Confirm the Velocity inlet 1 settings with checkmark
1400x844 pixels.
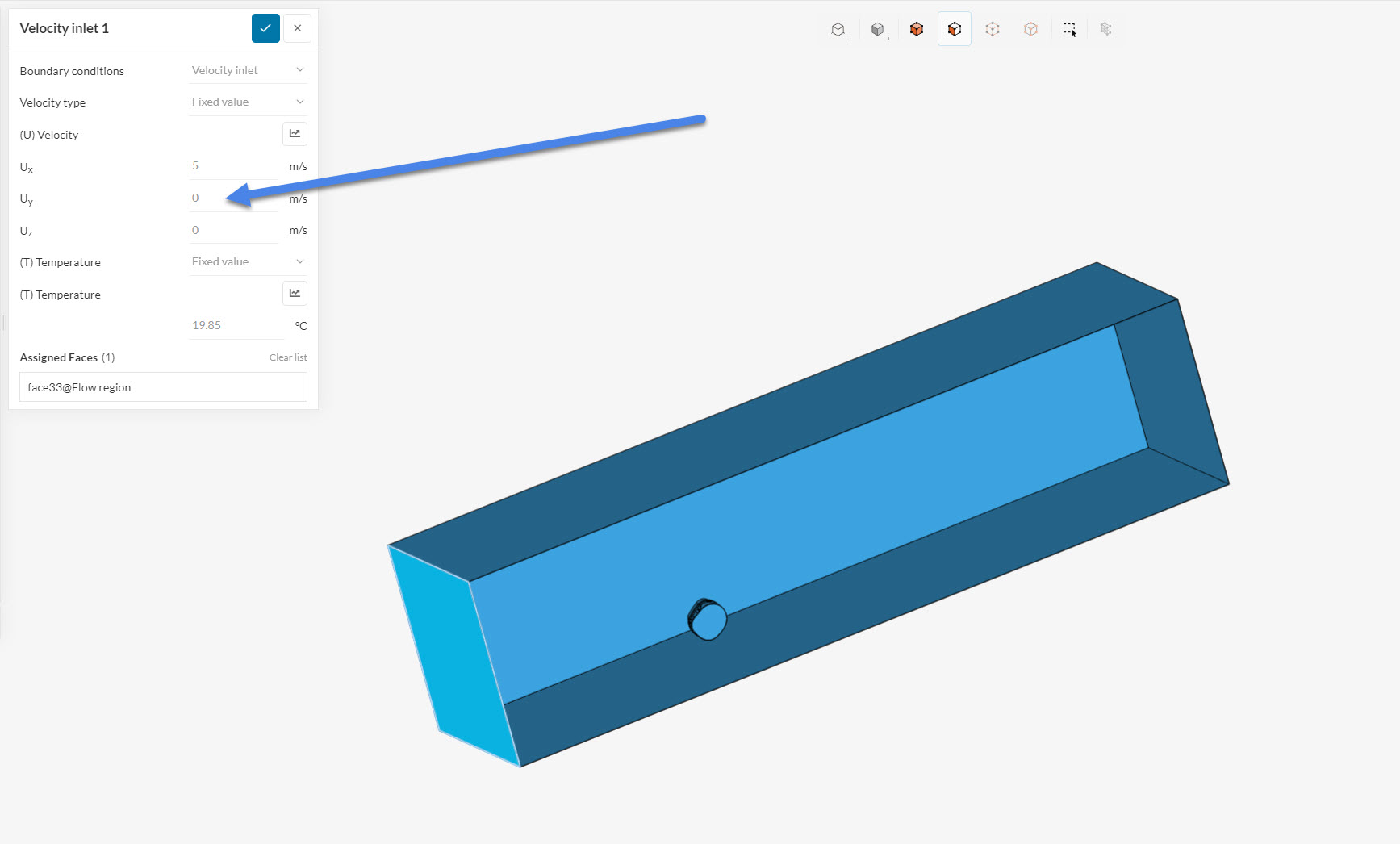pos(265,27)
